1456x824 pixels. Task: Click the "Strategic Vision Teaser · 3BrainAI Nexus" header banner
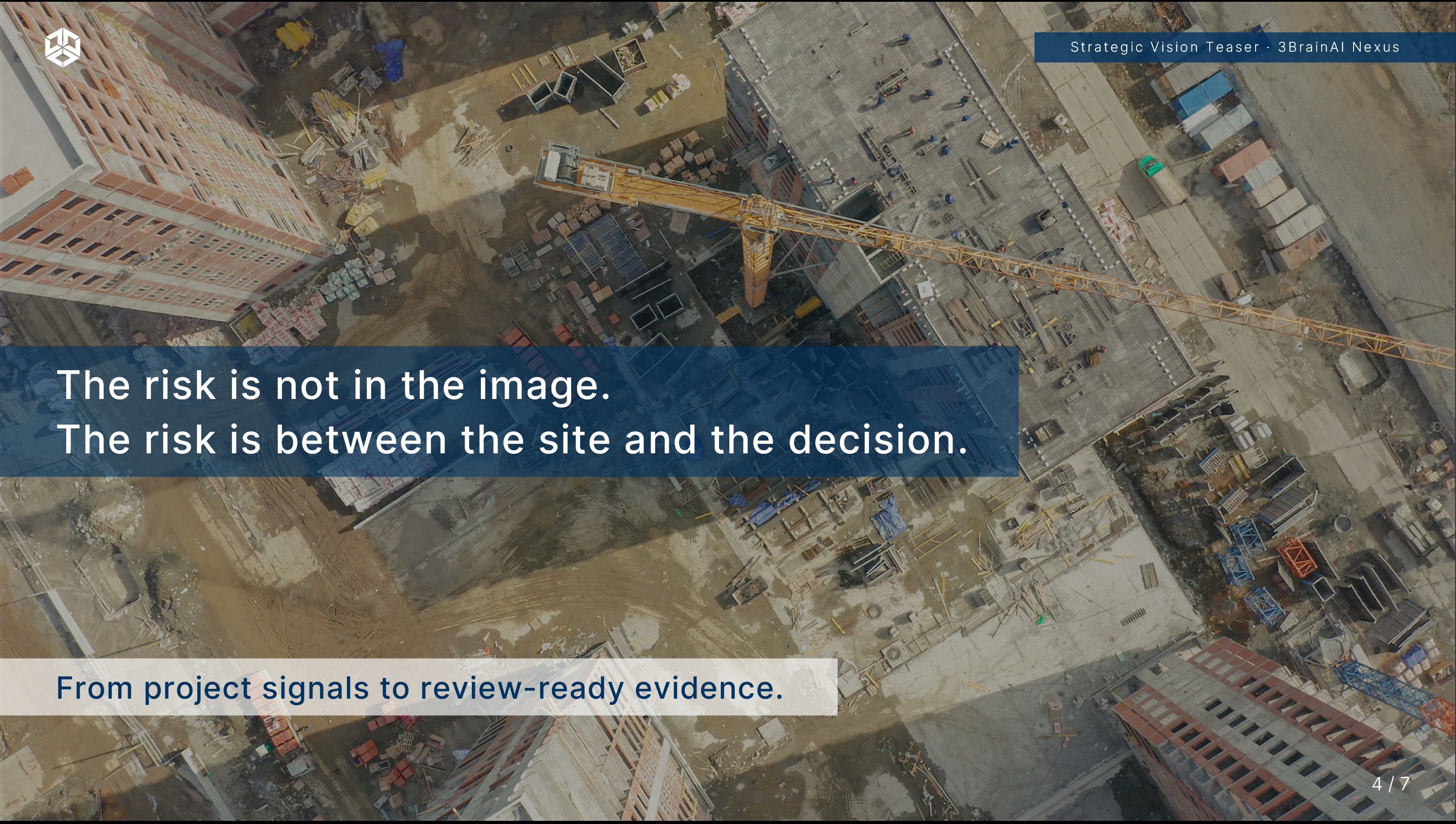(x=1244, y=47)
